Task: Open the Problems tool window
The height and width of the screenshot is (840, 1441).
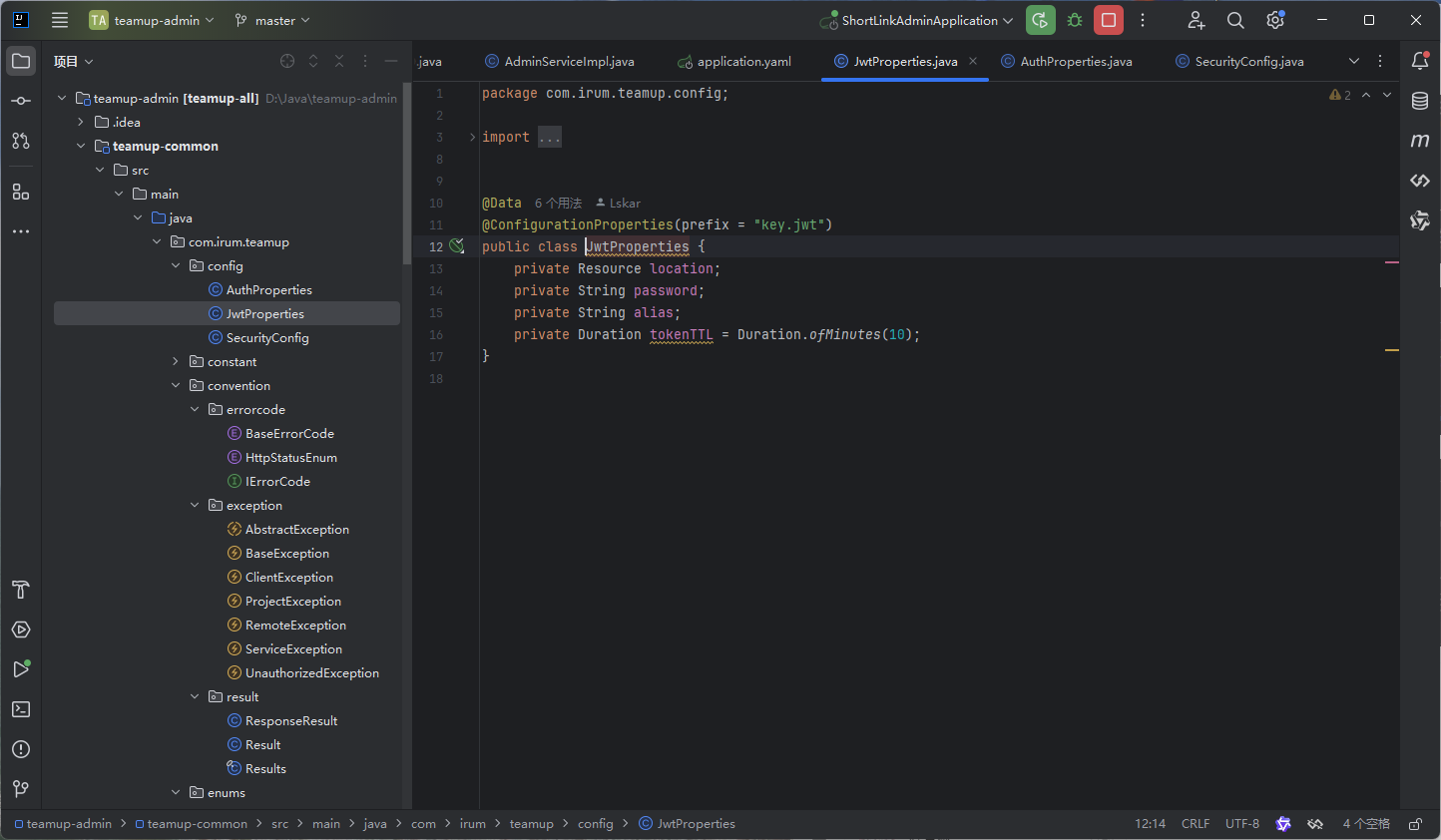Action: (21, 749)
